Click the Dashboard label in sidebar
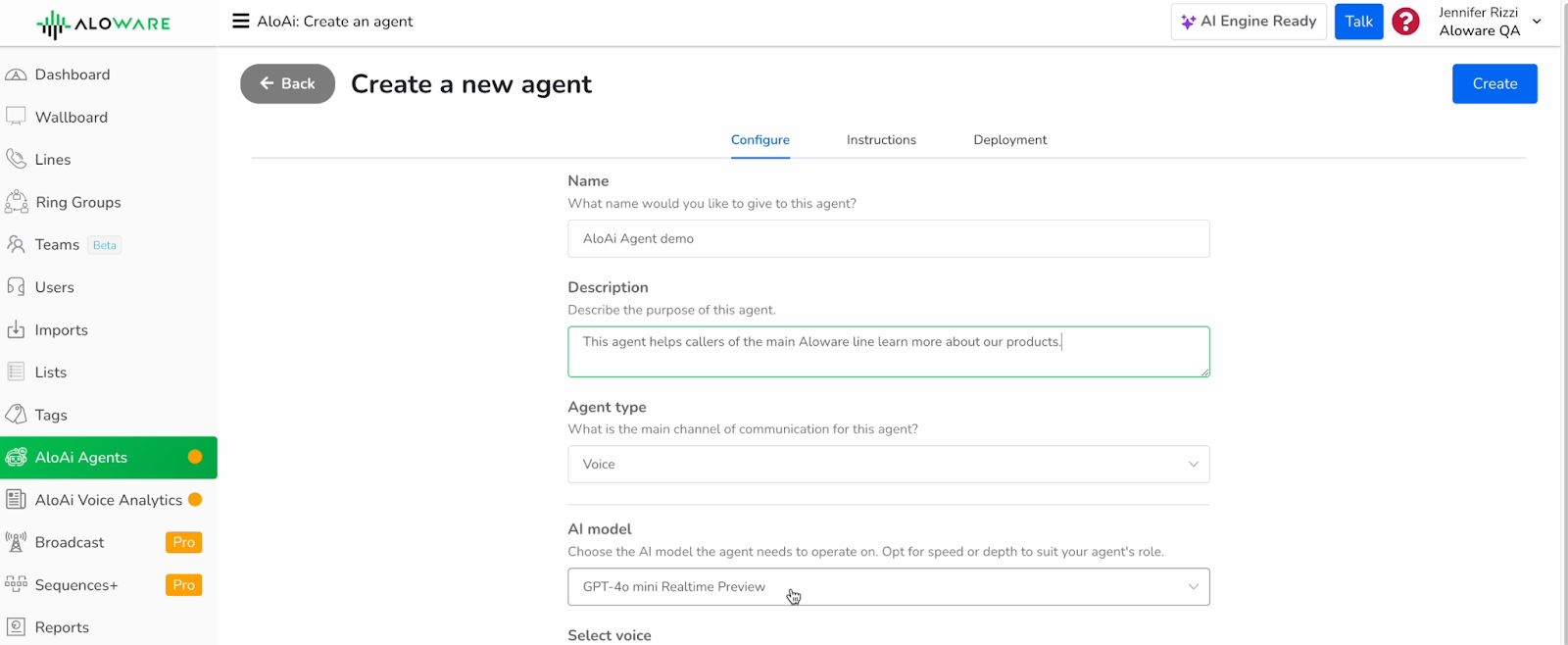The width and height of the screenshot is (1568, 645). tap(73, 74)
